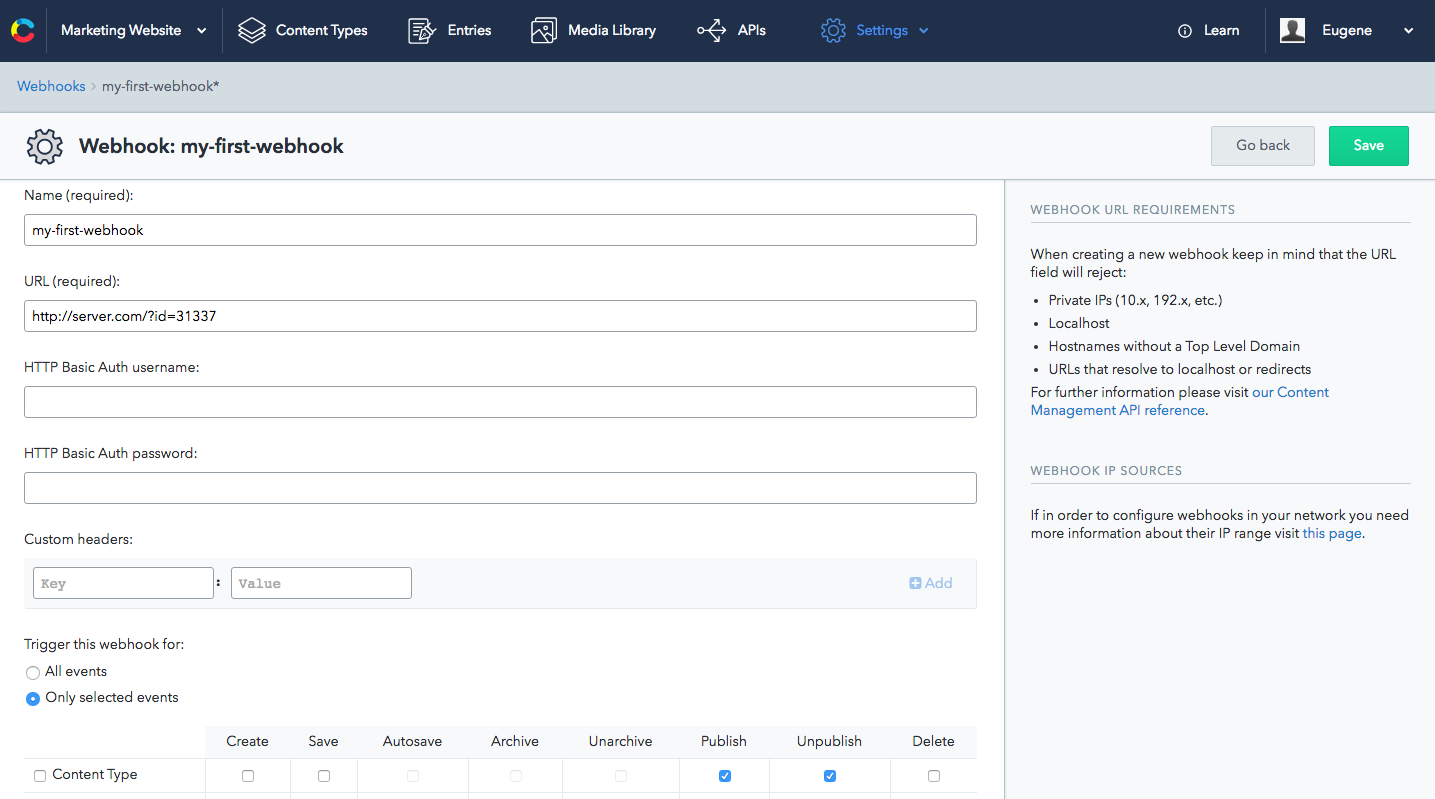Screen dimensions: 1435x799
Task: Focus the URL input field
Action: click(500, 316)
